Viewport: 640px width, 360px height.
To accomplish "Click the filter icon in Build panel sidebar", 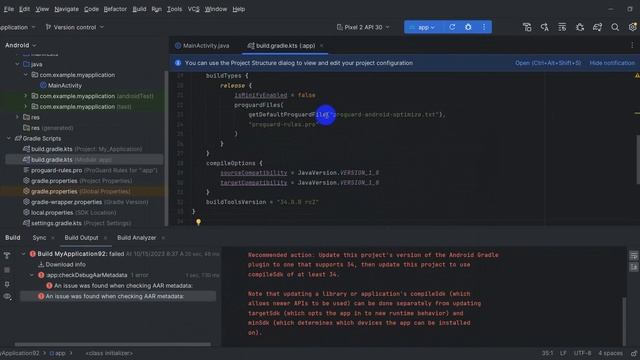I will 7,256.
